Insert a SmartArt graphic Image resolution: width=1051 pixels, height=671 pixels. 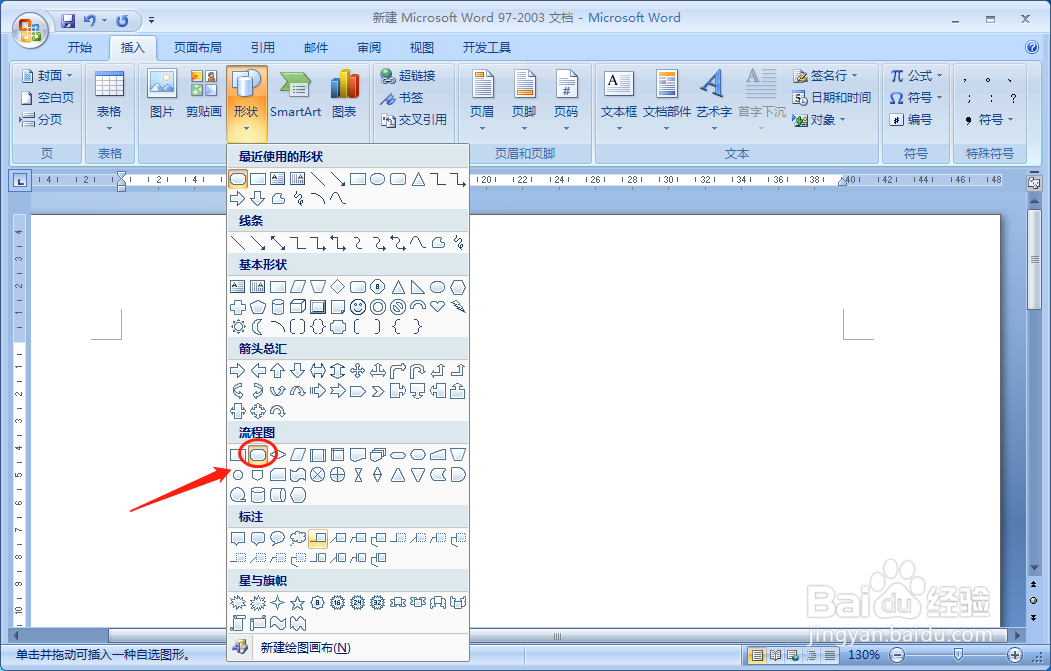[296, 94]
